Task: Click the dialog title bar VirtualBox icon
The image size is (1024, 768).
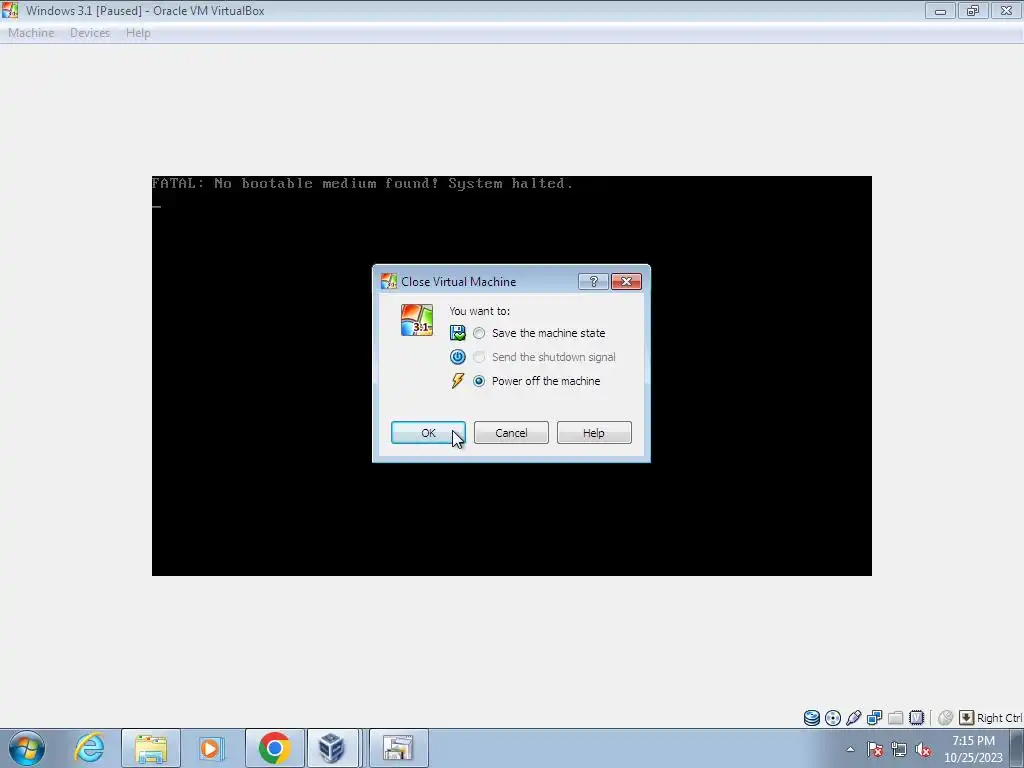Action: 389,281
